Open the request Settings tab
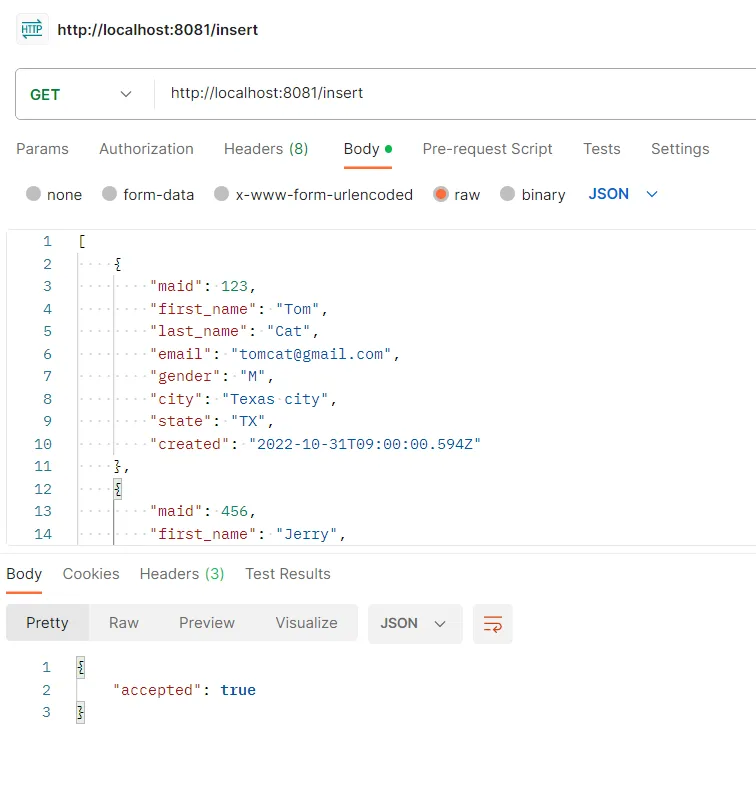This screenshot has height=785, width=756. point(680,149)
